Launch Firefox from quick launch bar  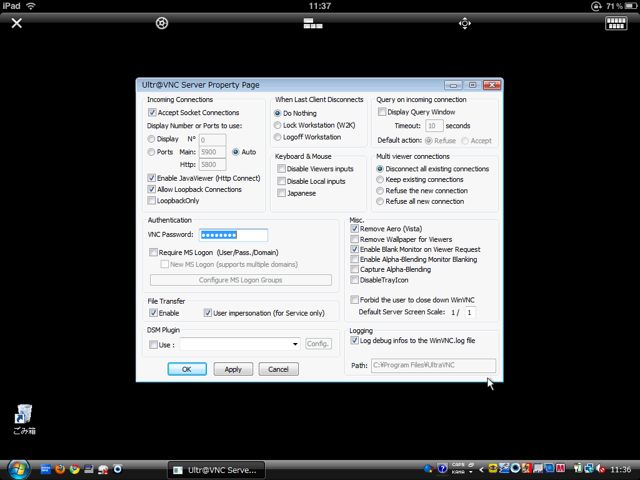[60, 469]
